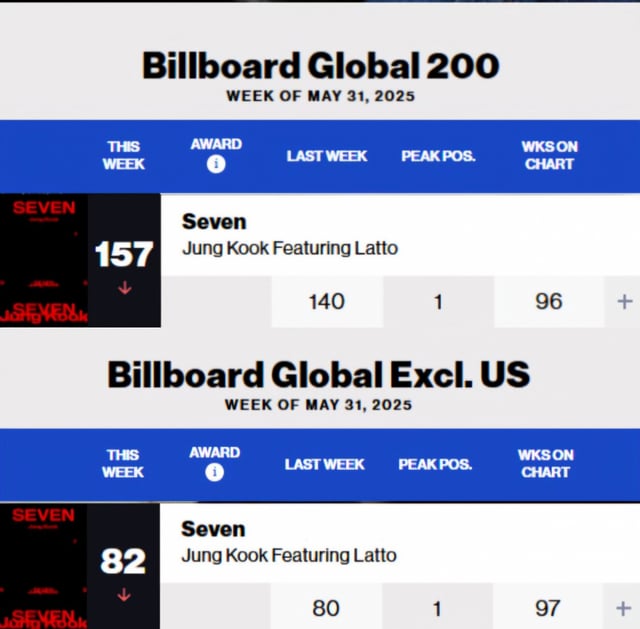Open Seven album cover on Global Excl. US
The image size is (640, 629).
(x=43, y=566)
